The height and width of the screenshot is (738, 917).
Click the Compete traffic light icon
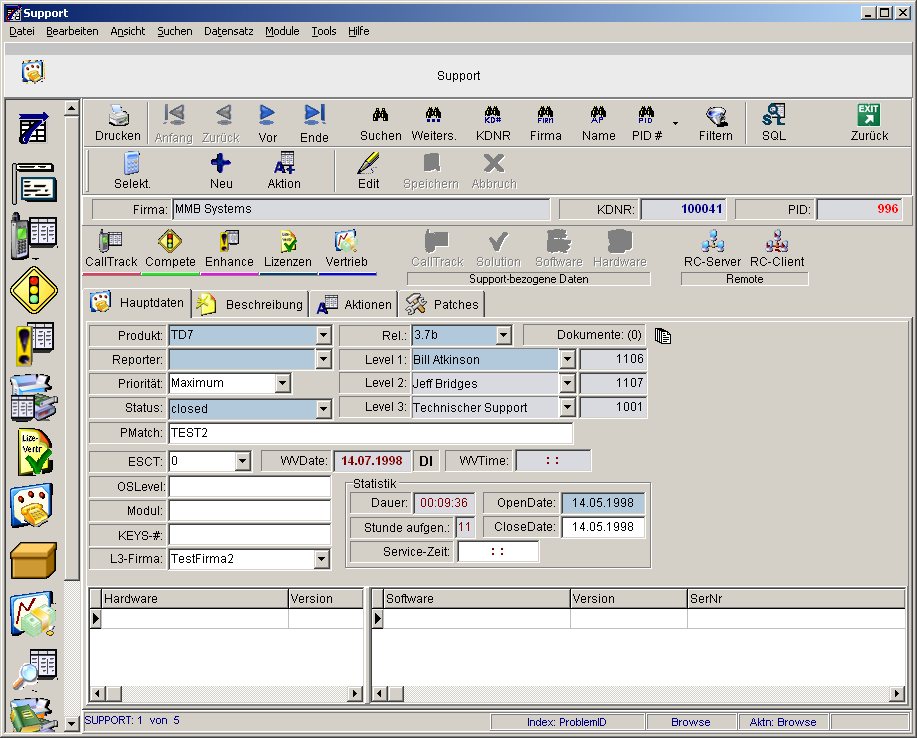click(170, 248)
